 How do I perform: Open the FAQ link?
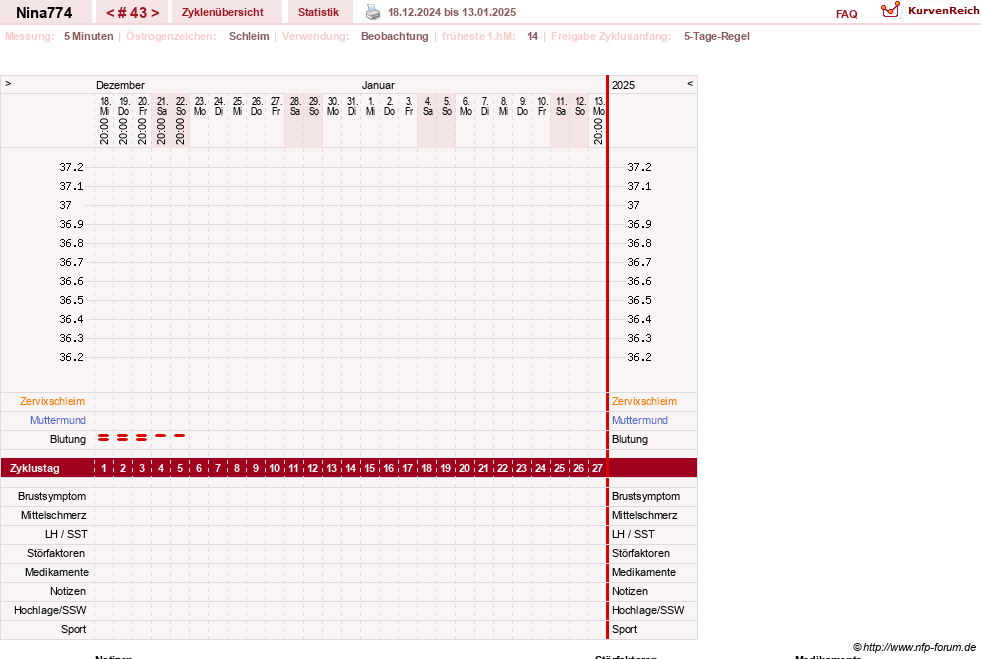tap(846, 14)
